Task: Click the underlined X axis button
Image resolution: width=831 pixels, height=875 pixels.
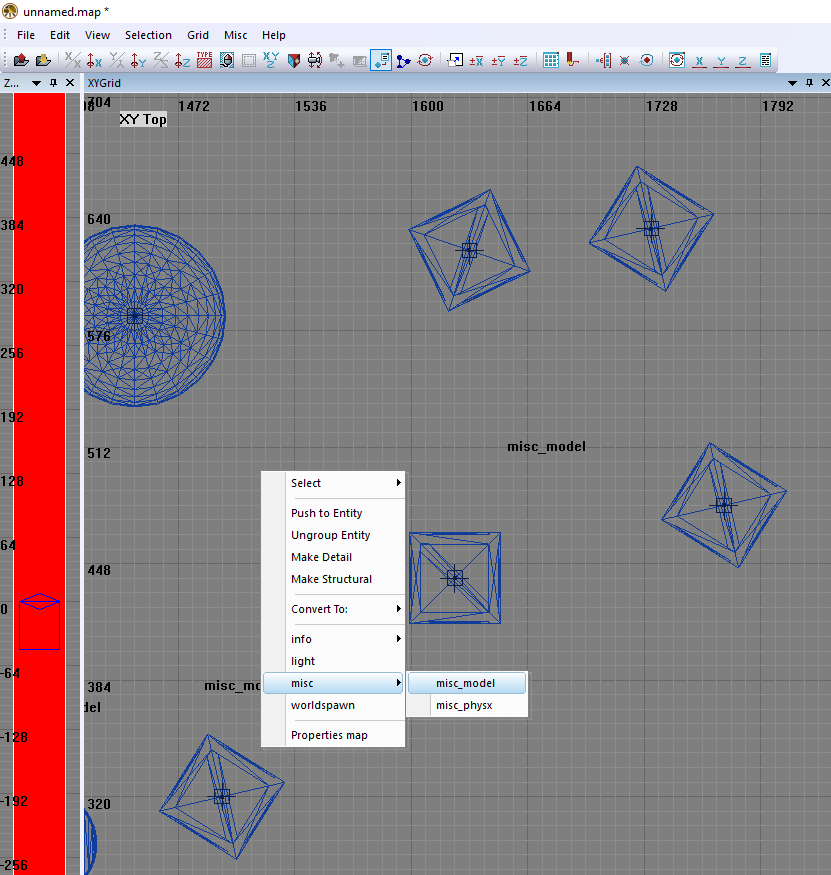Action: click(x=699, y=60)
